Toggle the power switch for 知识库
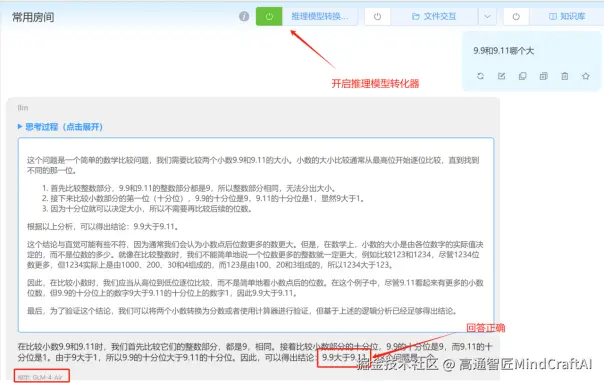The image size is (604, 383). [516, 17]
